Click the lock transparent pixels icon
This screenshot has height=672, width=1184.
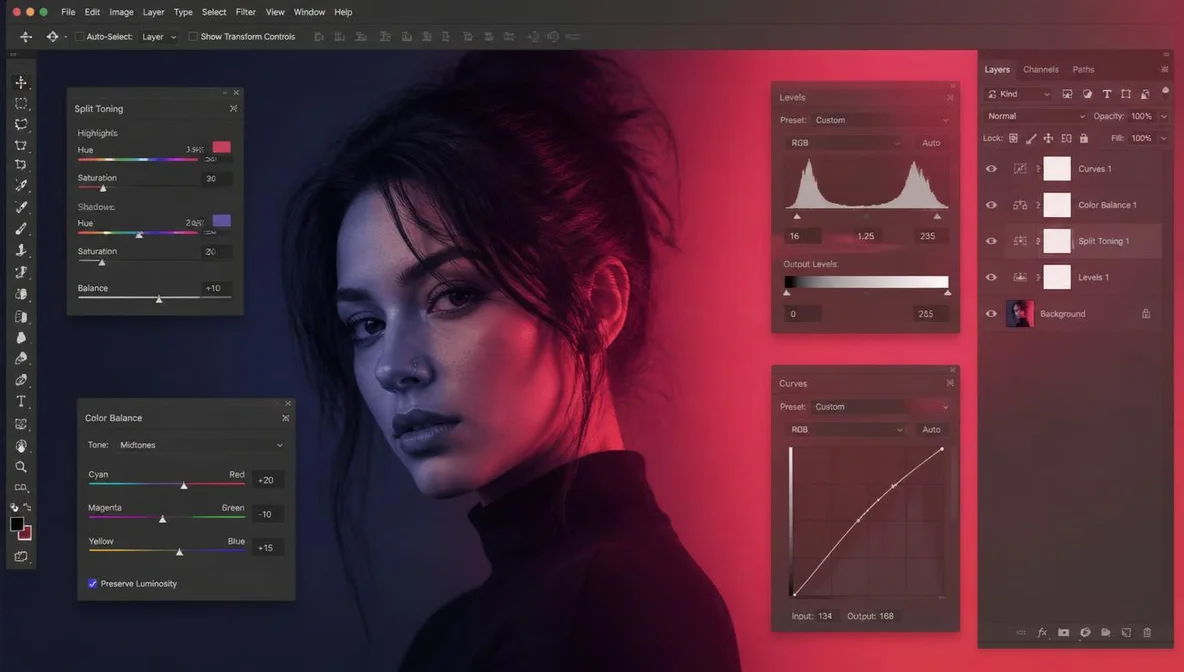tap(1013, 138)
